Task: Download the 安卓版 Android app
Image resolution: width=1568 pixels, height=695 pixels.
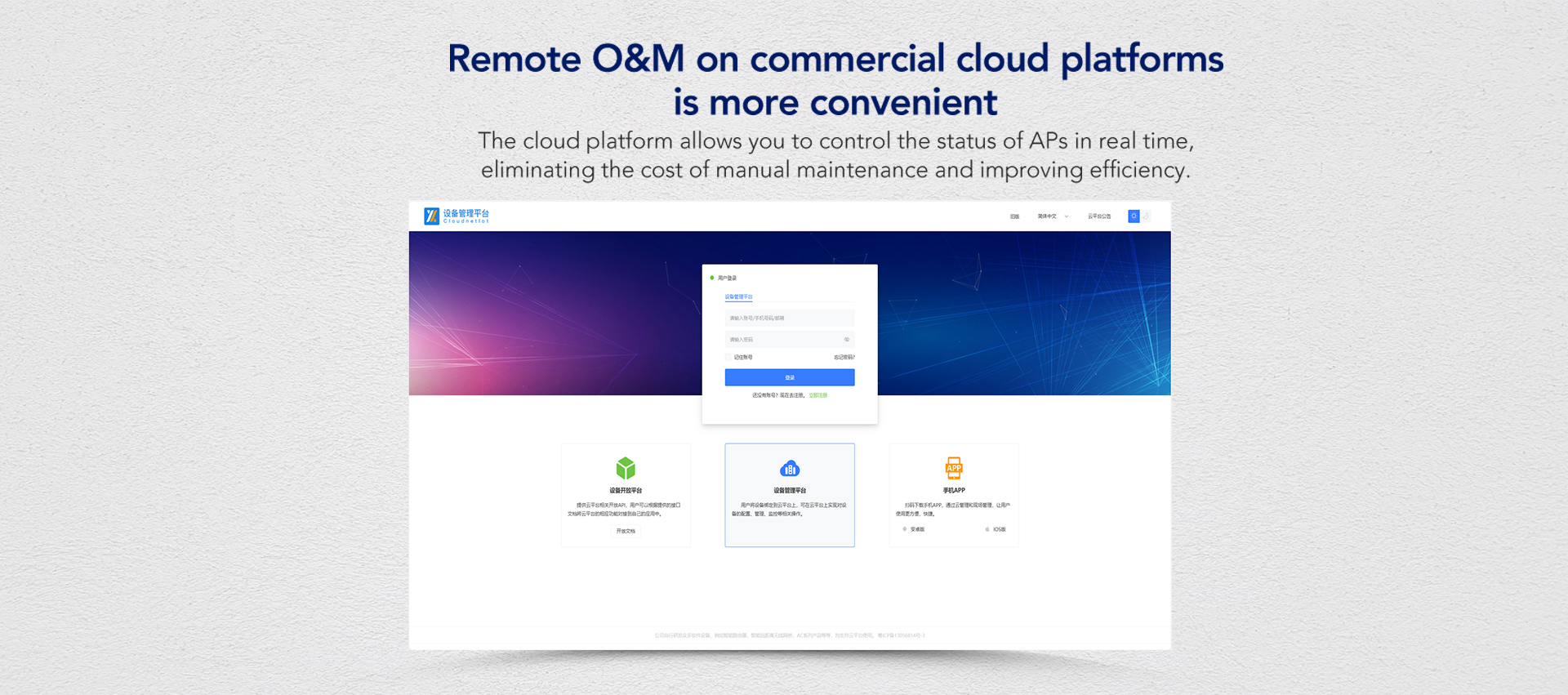Action: (x=914, y=529)
